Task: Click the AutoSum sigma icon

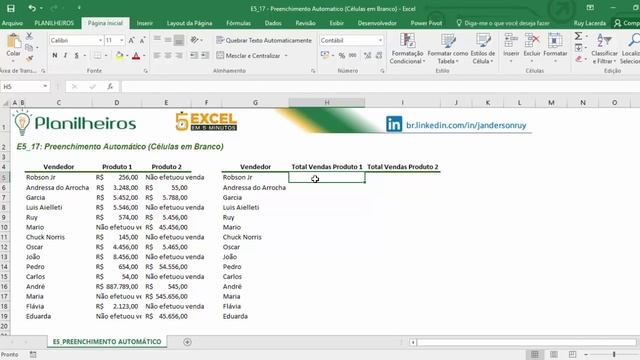Action: [x=578, y=37]
